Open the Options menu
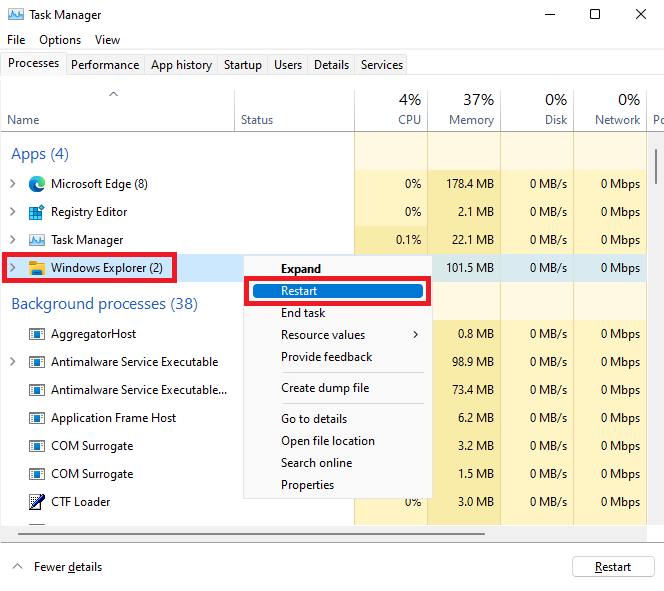Viewport: 664px width, 591px height. (60, 40)
